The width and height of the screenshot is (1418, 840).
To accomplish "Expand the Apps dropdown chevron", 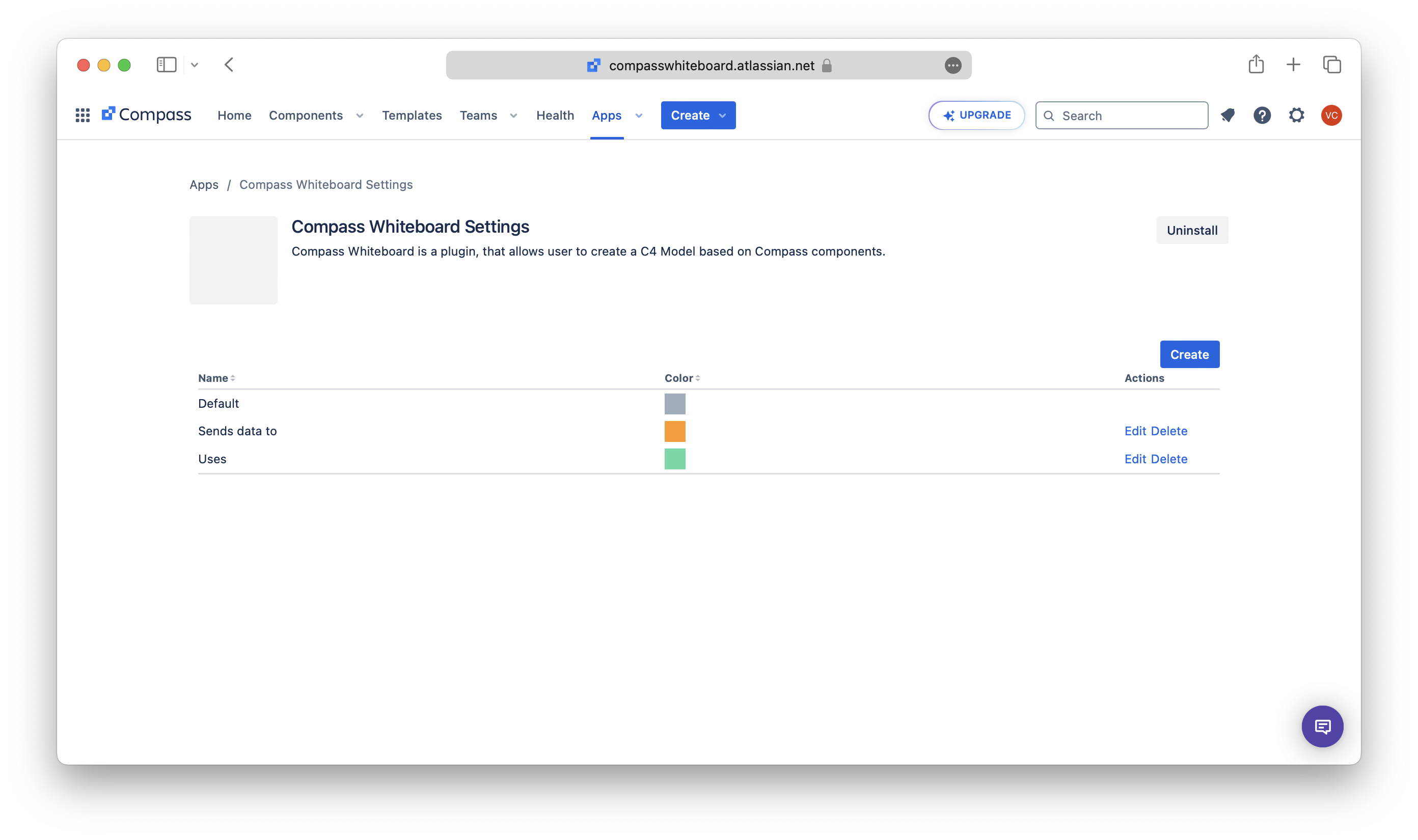I will (x=639, y=116).
